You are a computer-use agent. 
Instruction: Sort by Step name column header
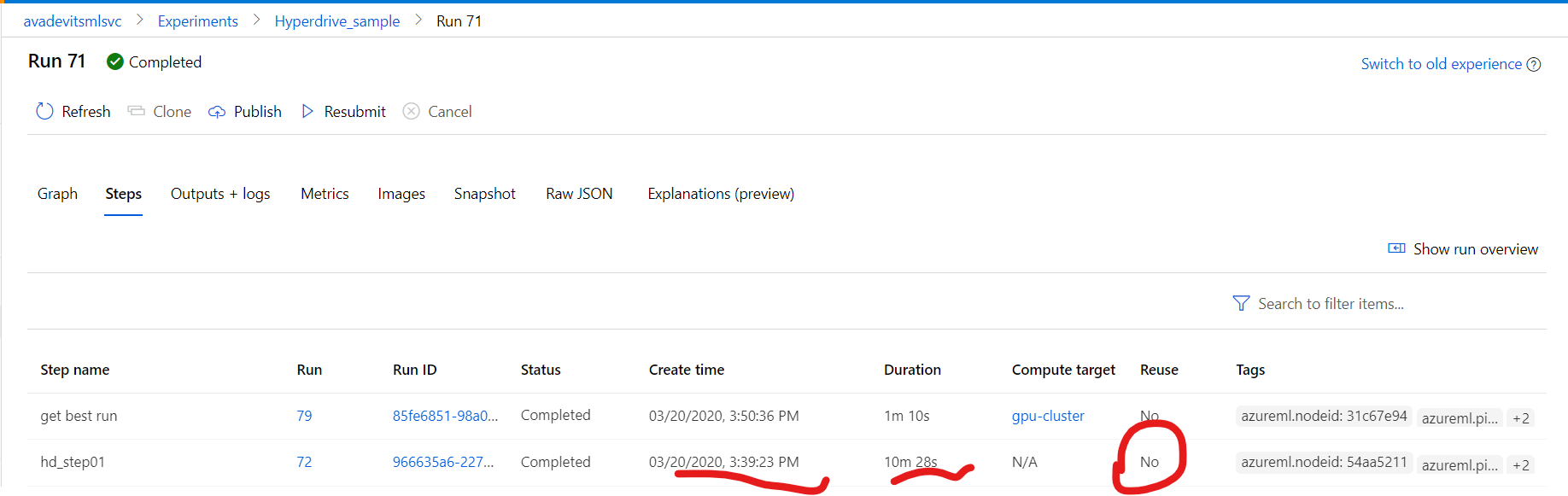75,370
